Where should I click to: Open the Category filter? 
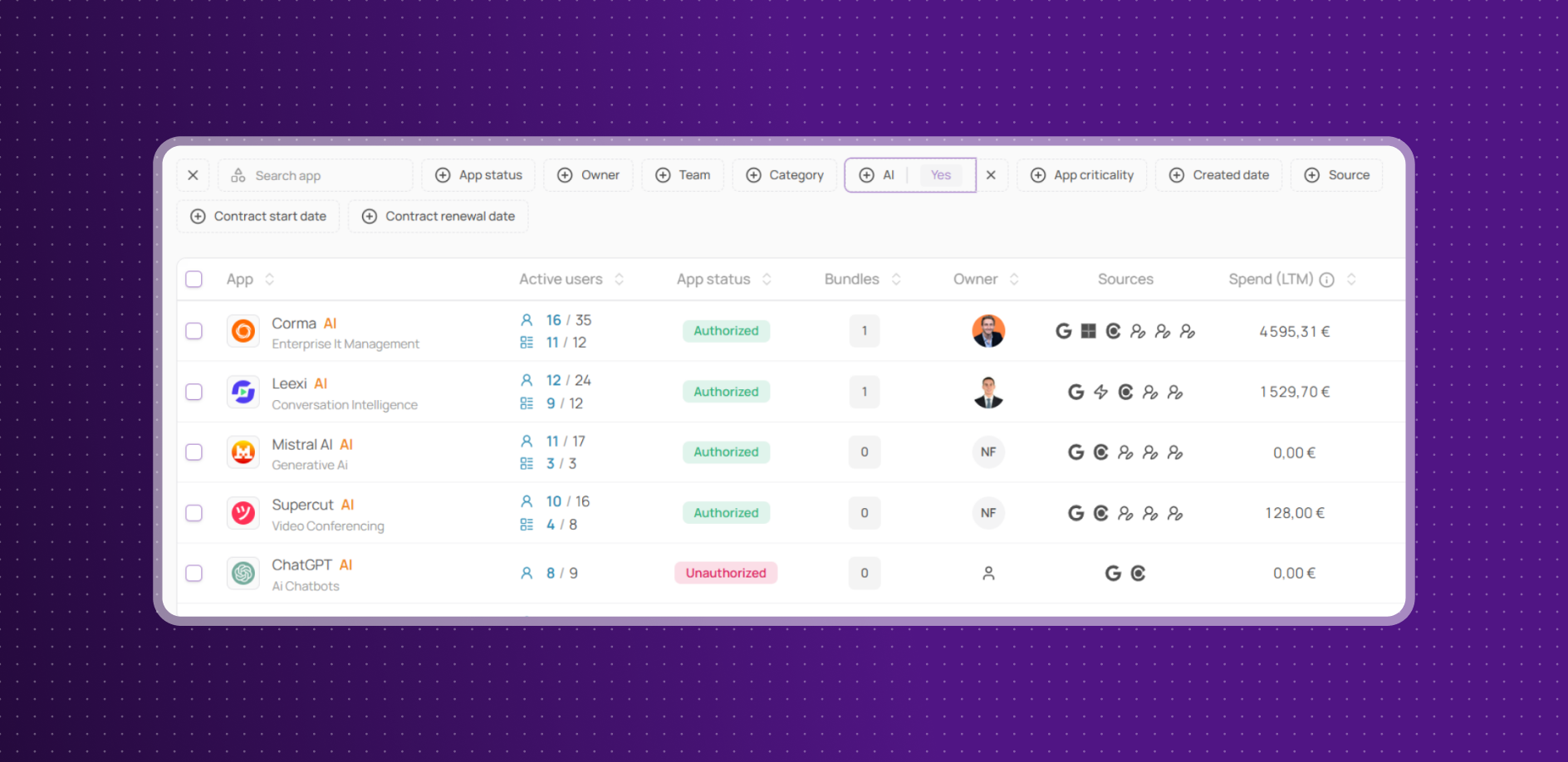[x=784, y=175]
